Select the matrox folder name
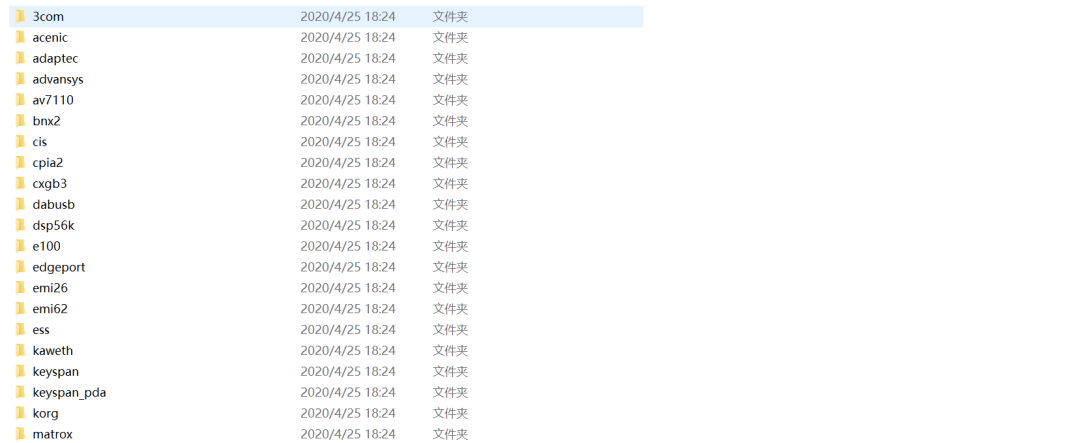The height and width of the screenshot is (443, 1080). pyautogui.click(x=52, y=434)
